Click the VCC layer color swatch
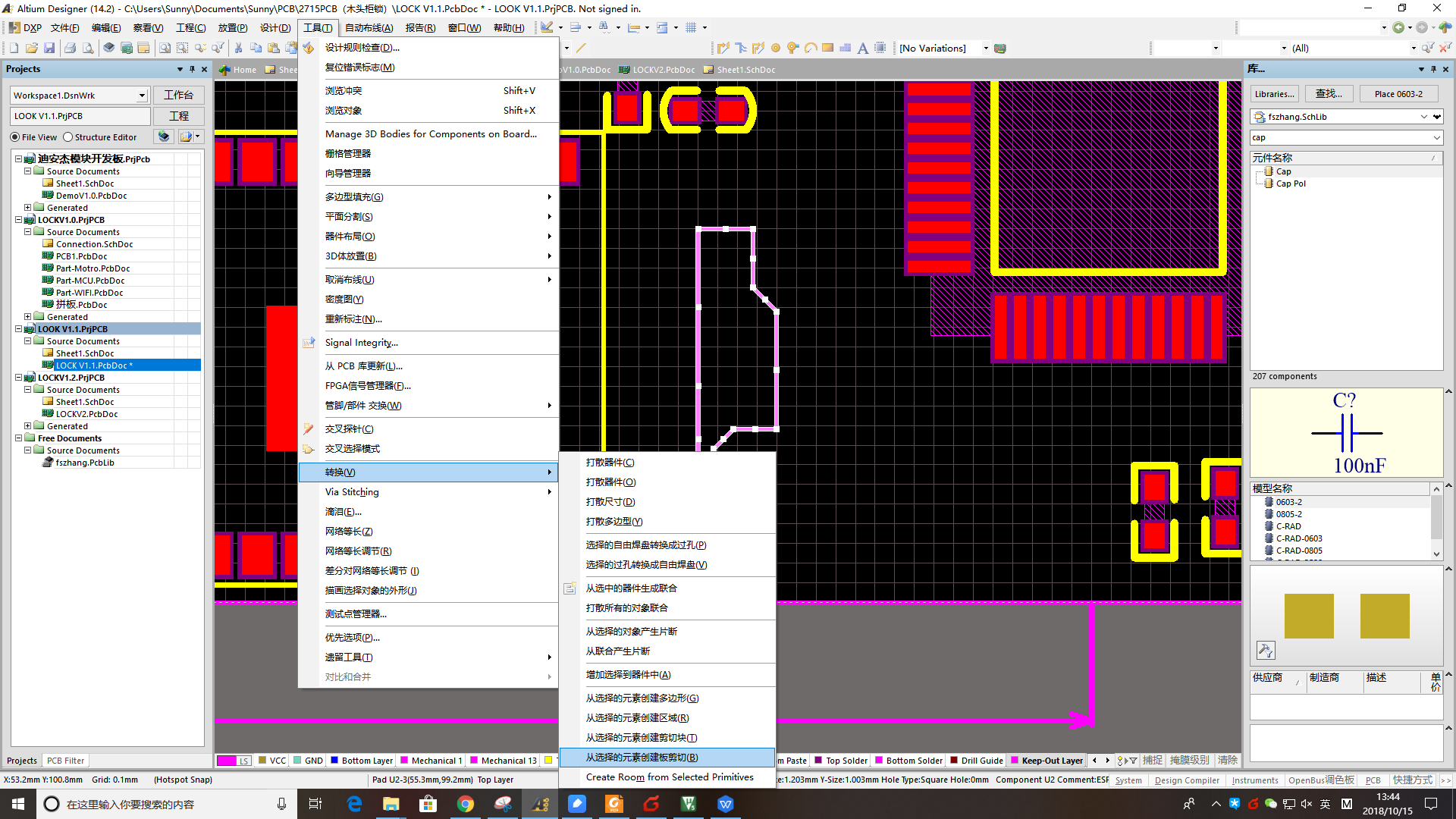The height and width of the screenshot is (819, 1456). [x=260, y=760]
